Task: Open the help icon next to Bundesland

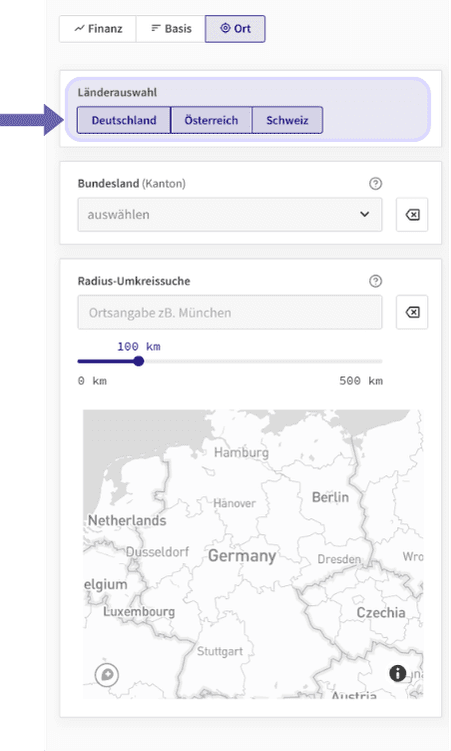Action: point(375,183)
